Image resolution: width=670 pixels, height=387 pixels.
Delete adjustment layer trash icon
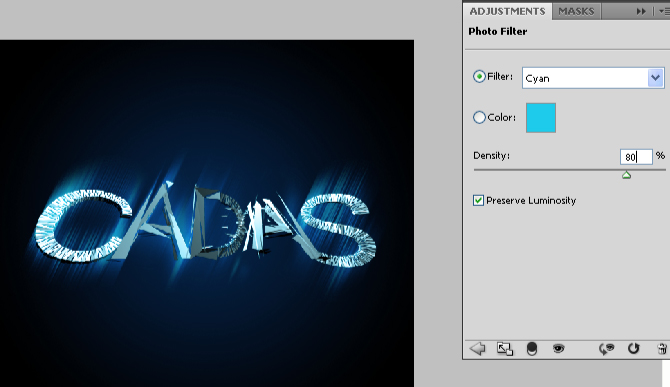click(x=662, y=349)
